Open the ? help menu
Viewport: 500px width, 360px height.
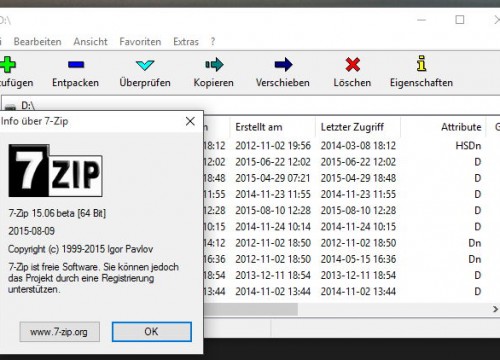(x=213, y=42)
